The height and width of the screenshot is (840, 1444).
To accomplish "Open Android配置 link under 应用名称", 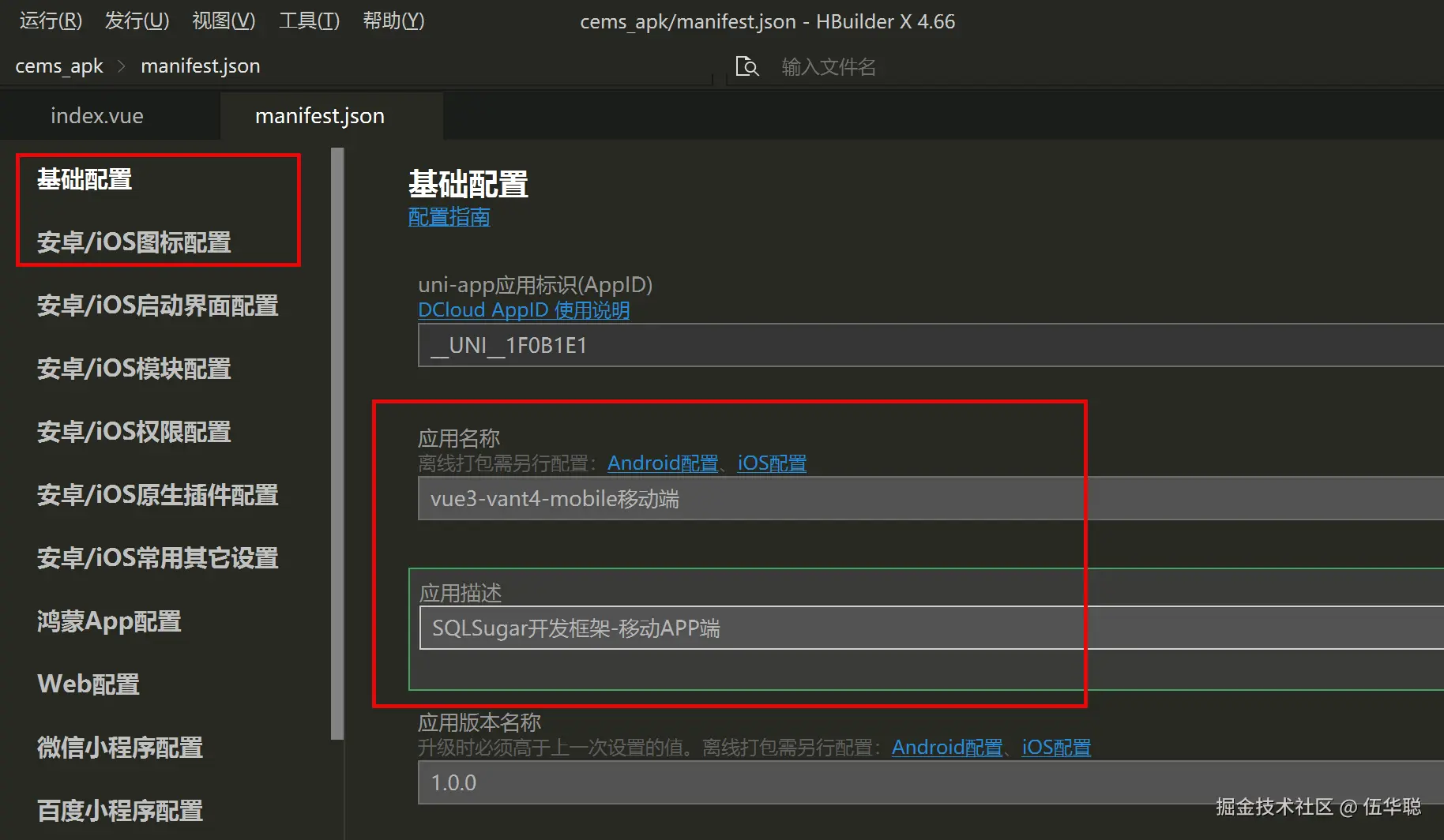I will click(x=663, y=463).
